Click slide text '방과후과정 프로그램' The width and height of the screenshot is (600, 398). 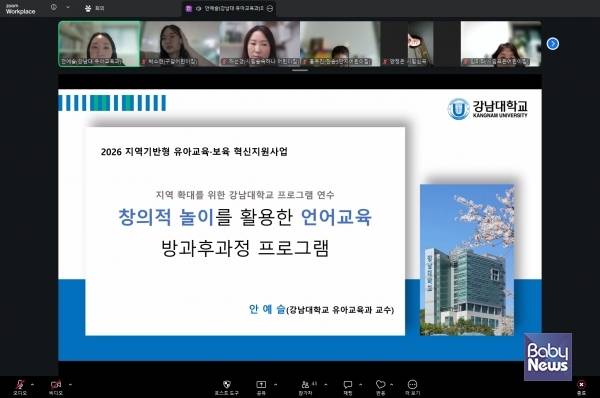pyautogui.click(x=245, y=248)
